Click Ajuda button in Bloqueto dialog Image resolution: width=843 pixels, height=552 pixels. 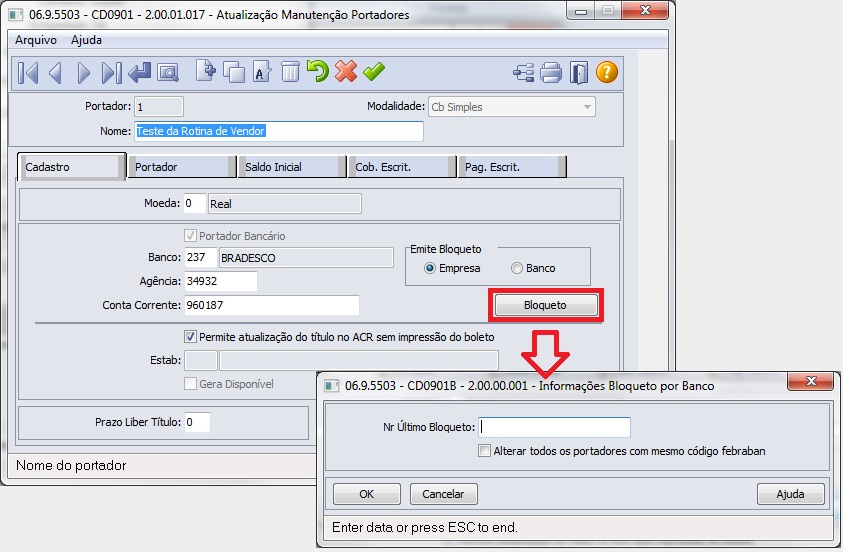click(790, 494)
